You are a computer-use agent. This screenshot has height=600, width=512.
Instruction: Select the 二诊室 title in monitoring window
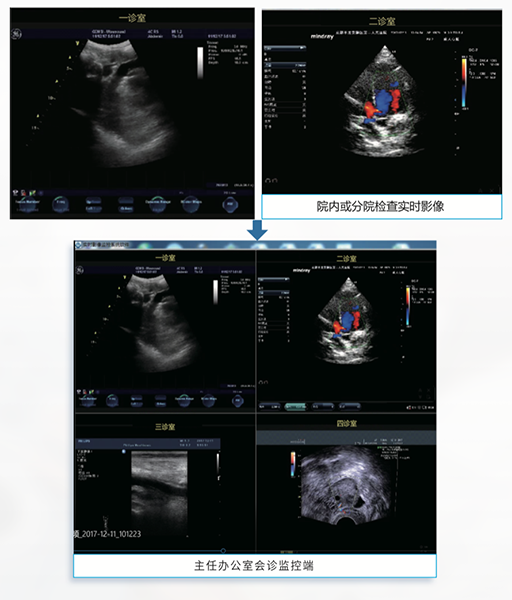click(x=347, y=259)
